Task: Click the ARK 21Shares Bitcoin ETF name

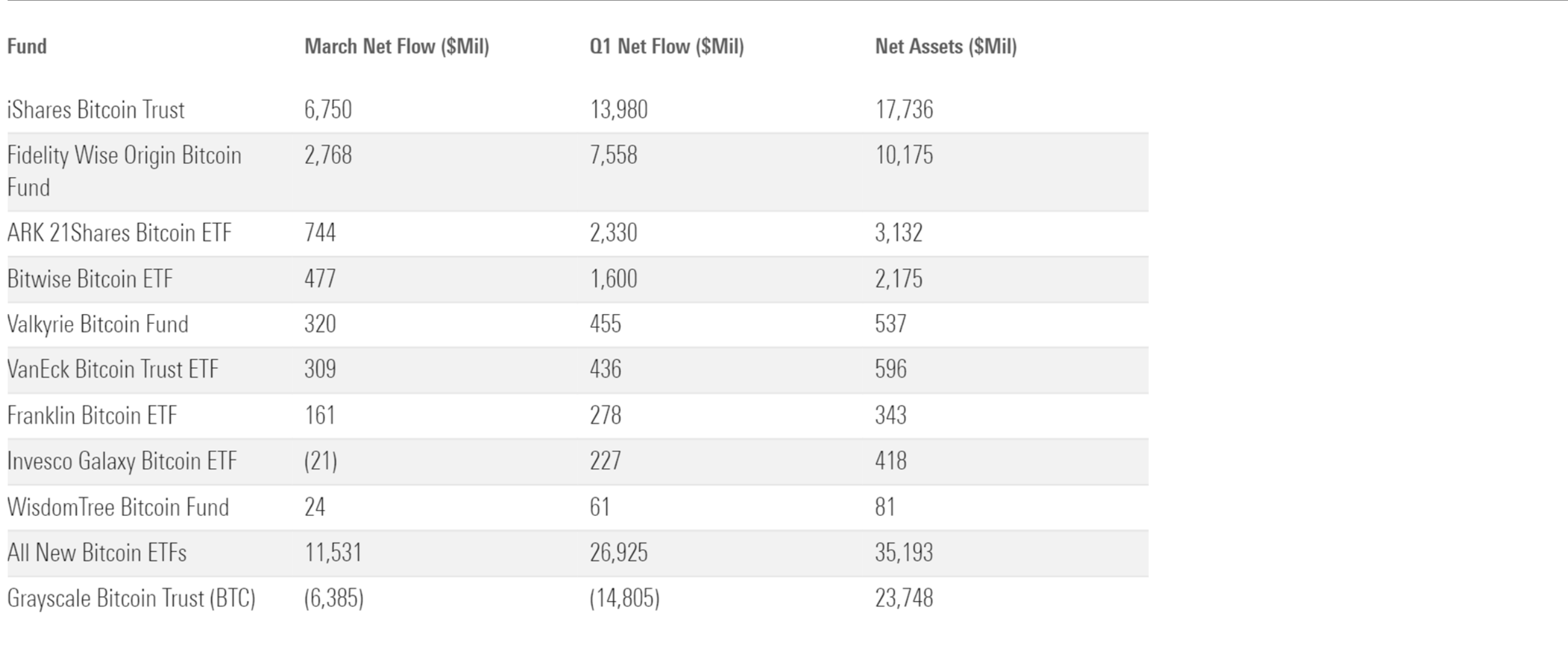Action: 119,233
